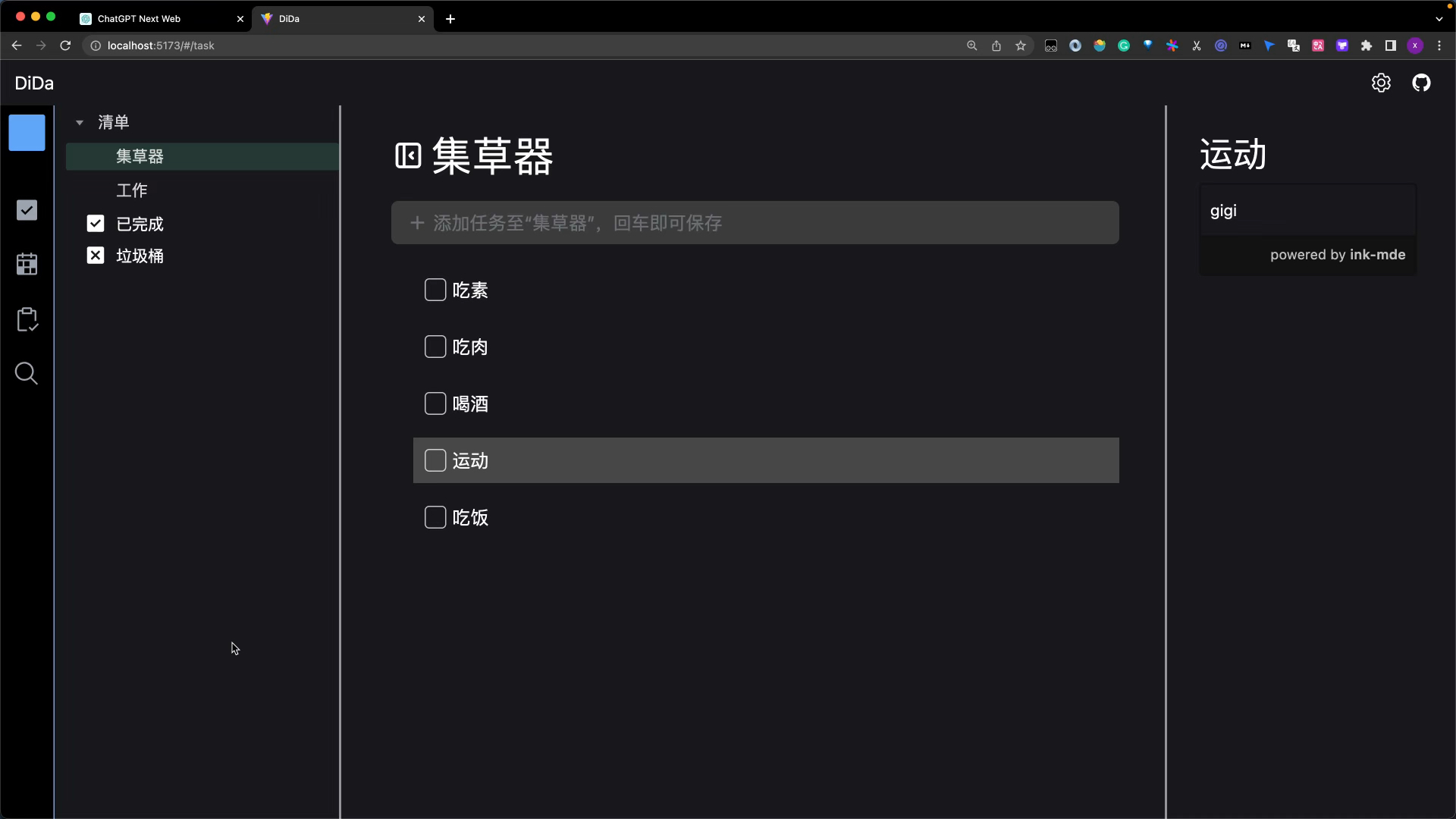
Task: Click the translate extension icon
Action: (x=1294, y=45)
